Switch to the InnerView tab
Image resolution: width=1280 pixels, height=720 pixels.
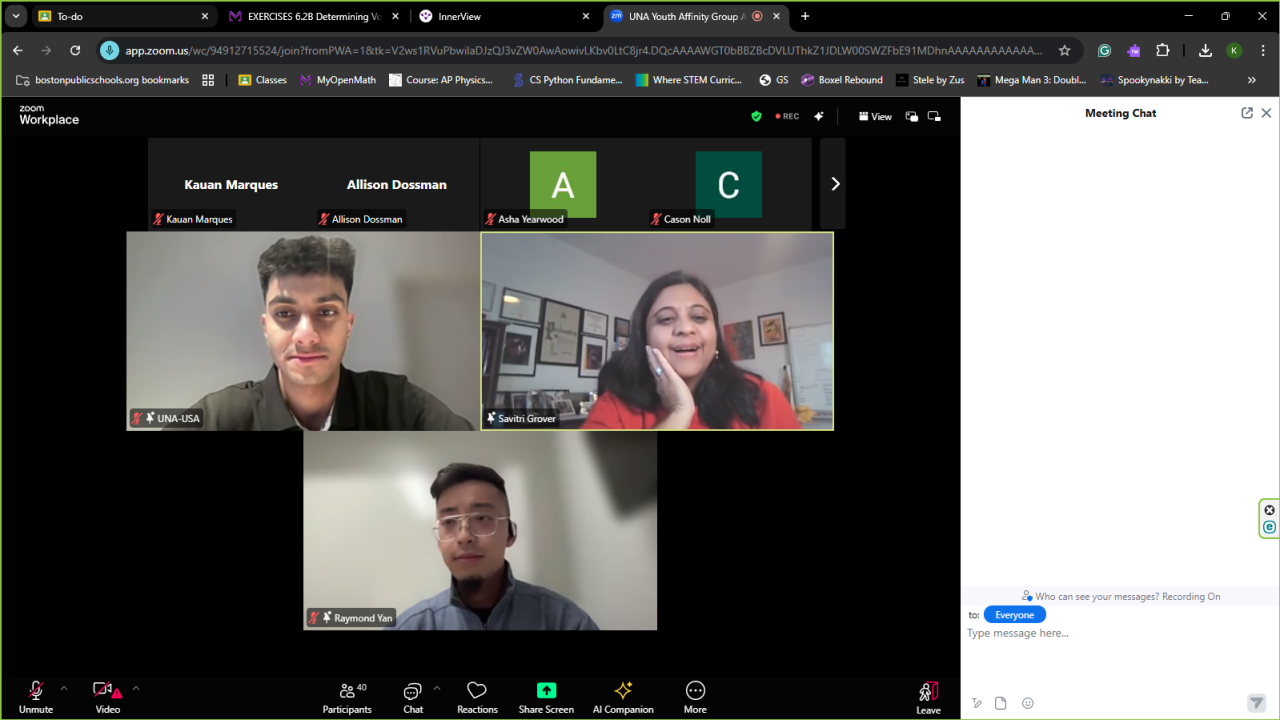(504, 16)
